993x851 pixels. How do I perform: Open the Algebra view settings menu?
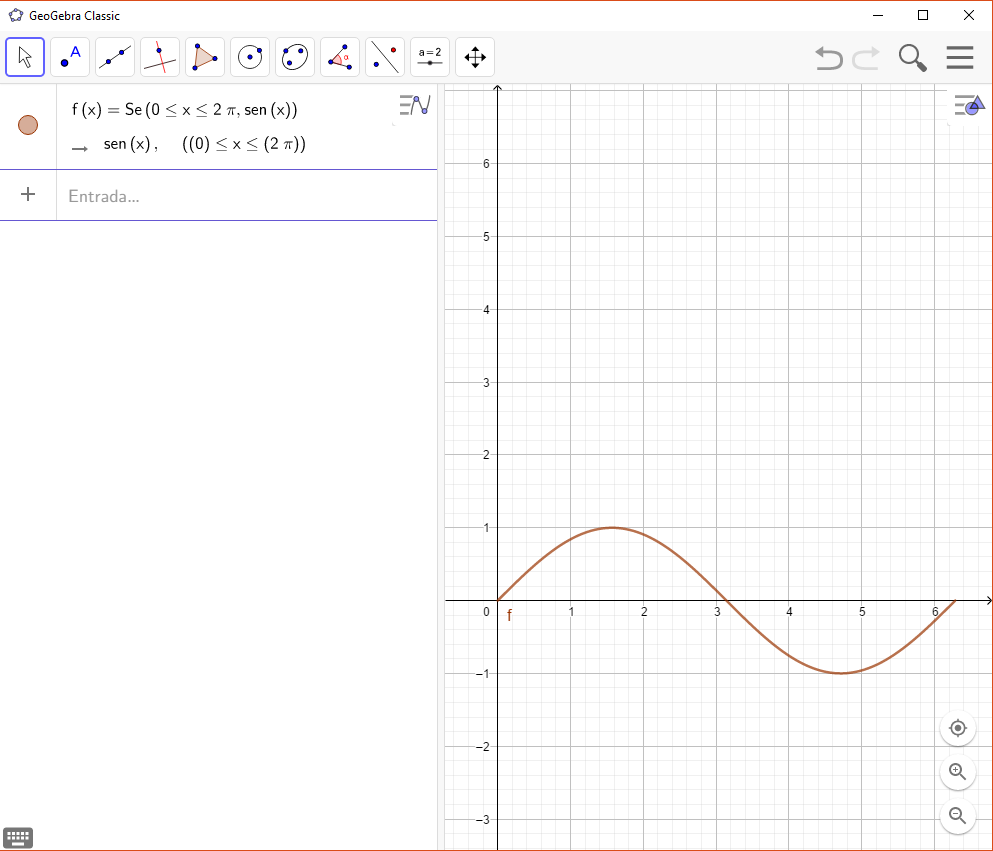pyautogui.click(x=414, y=104)
